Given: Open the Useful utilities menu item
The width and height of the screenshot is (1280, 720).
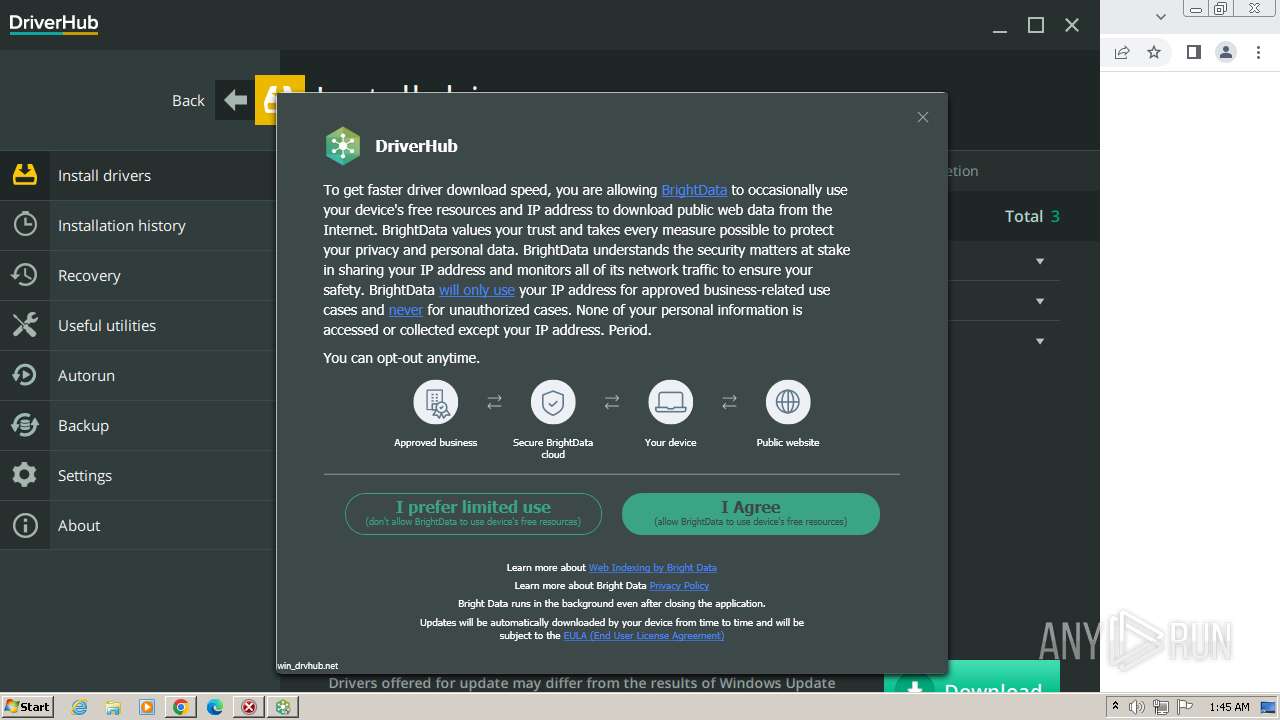Looking at the screenshot, I should [138, 325].
